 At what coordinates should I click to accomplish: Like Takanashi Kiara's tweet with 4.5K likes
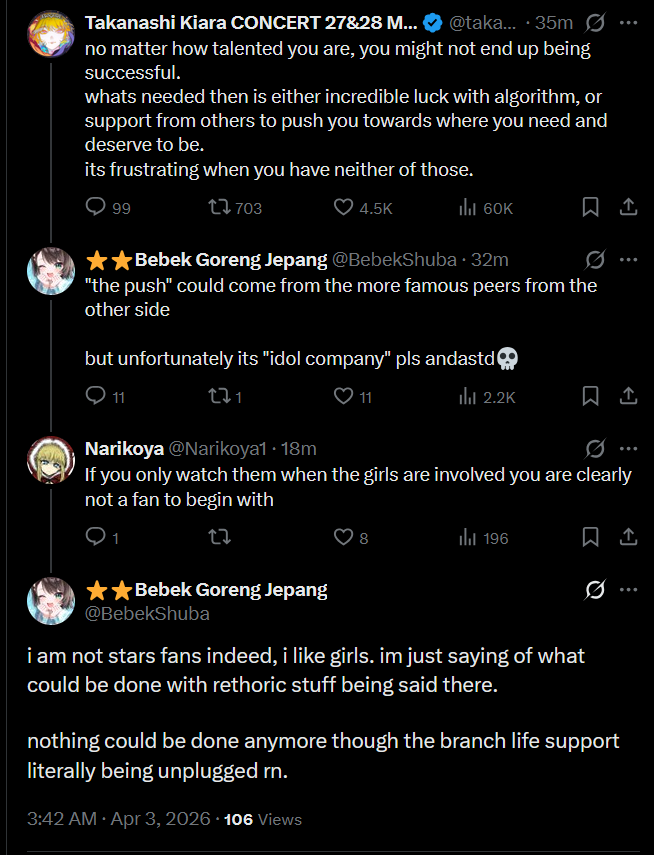coord(344,207)
